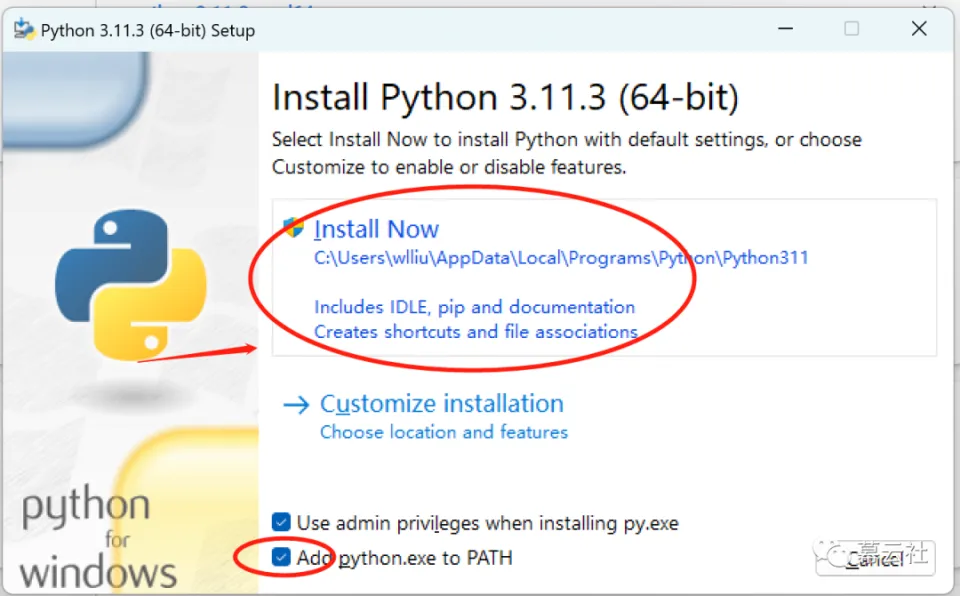Click the Cancel button
The width and height of the screenshot is (960, 596).
click(x=875, y=558)
